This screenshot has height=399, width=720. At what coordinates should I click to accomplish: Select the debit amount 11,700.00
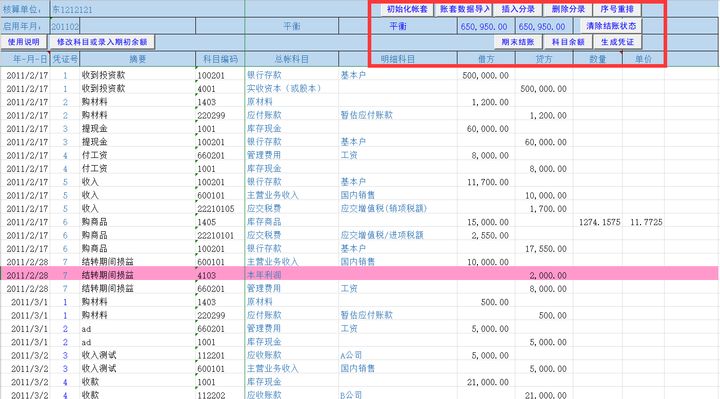pos(488,182)
